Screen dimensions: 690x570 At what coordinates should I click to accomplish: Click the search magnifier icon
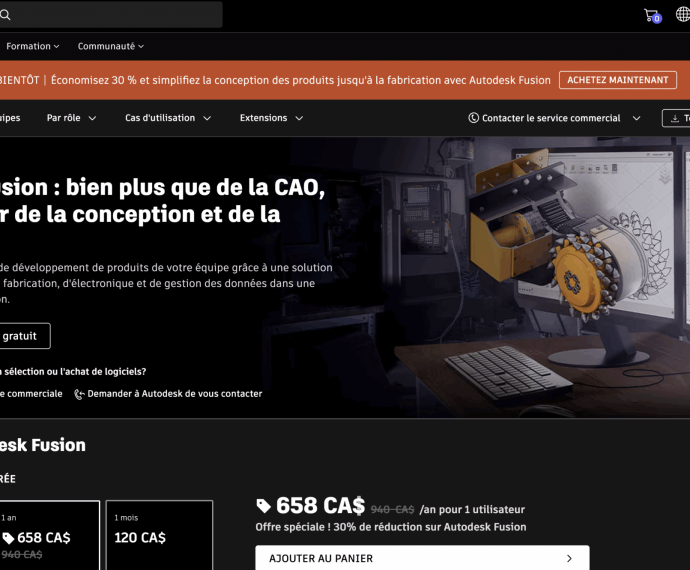pyautogui.click(x=5, y=15)
